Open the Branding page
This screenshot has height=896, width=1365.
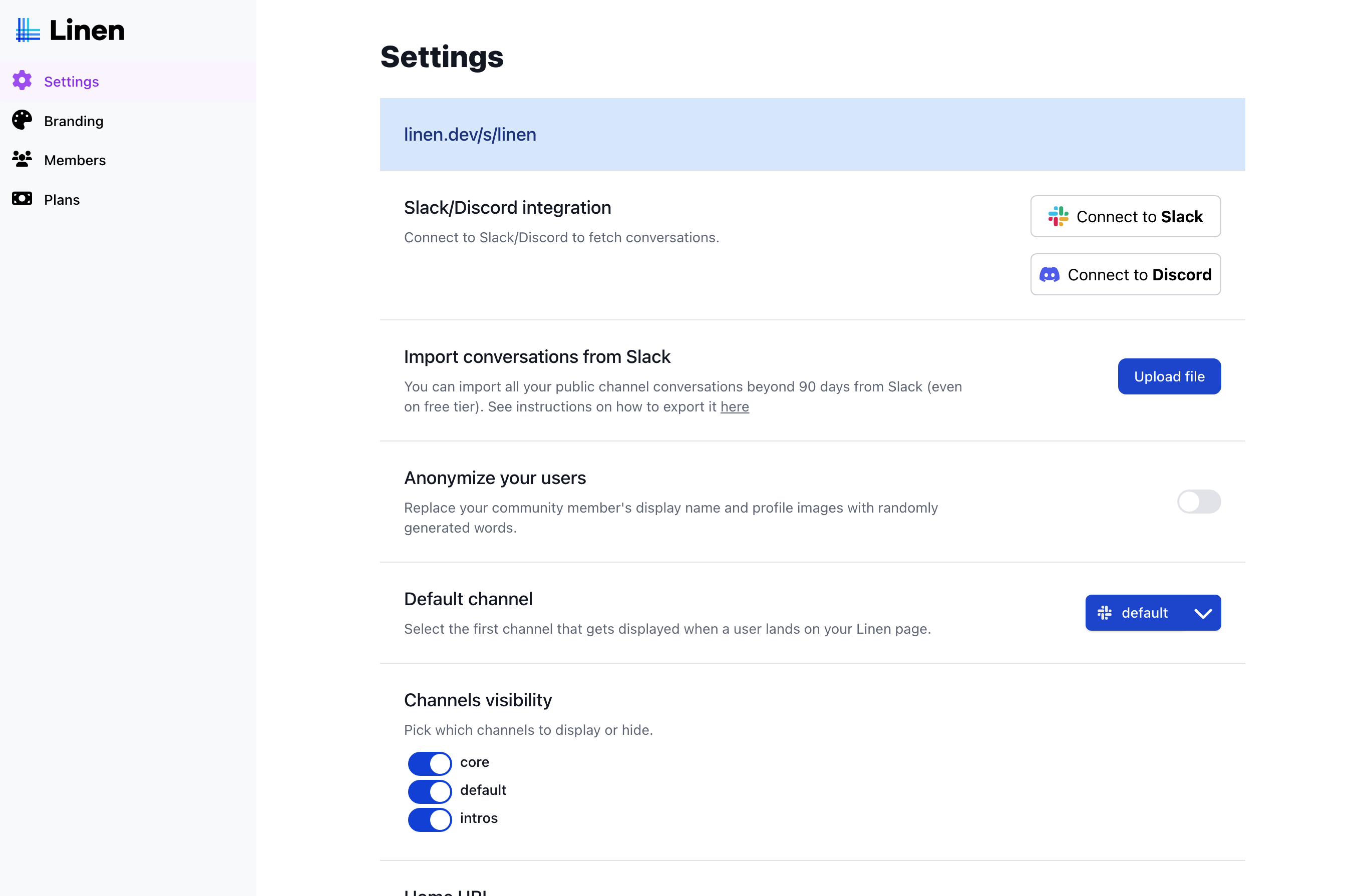coord(128,121)
